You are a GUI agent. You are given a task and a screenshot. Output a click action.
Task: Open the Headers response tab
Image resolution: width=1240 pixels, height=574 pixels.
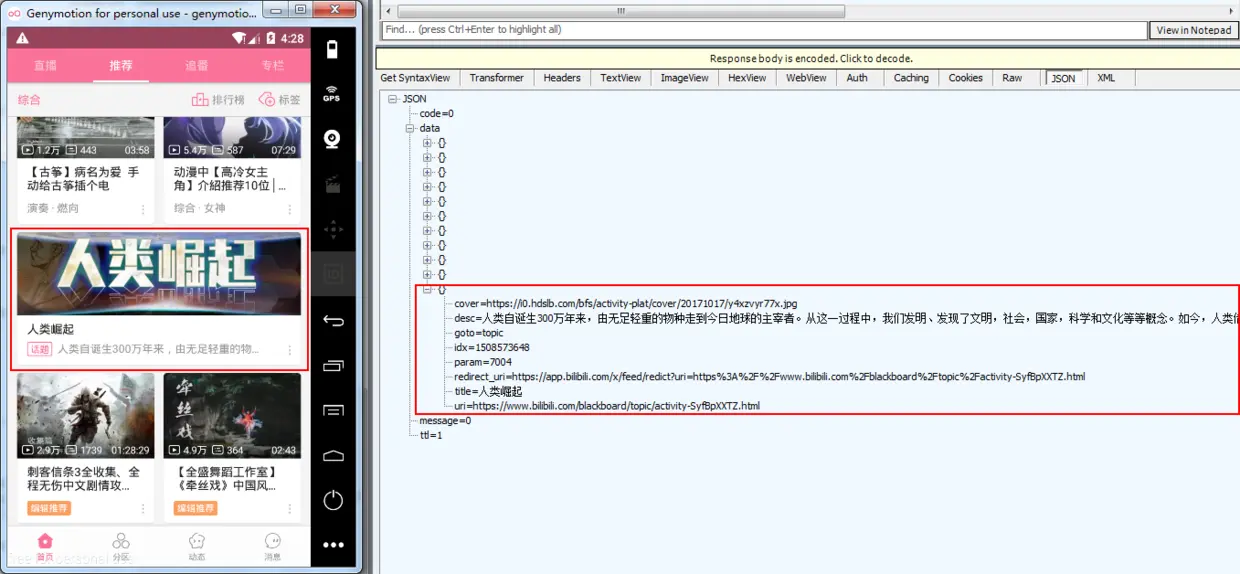[x=562, y=78]
